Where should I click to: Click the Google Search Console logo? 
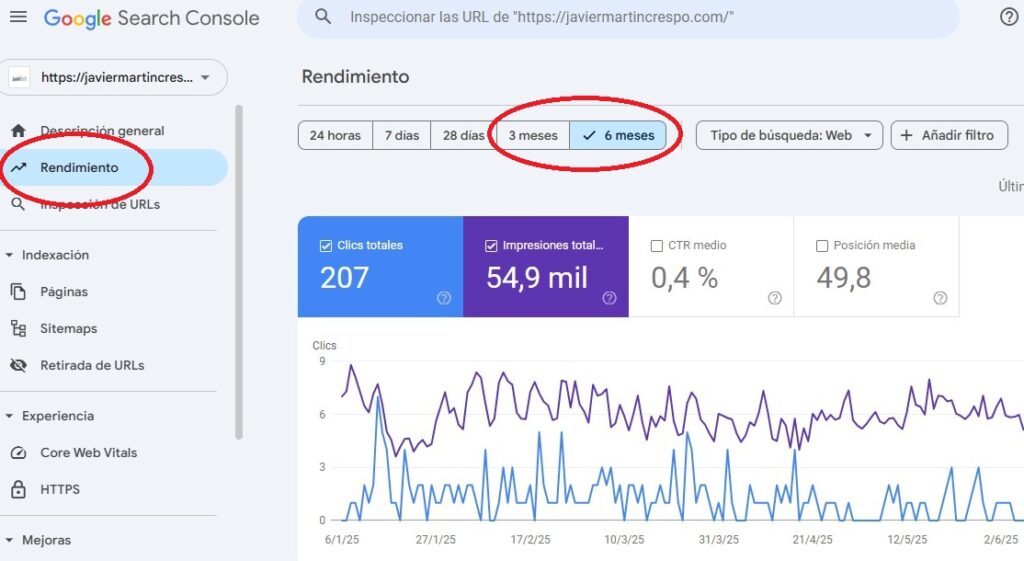tap(152, 18)
